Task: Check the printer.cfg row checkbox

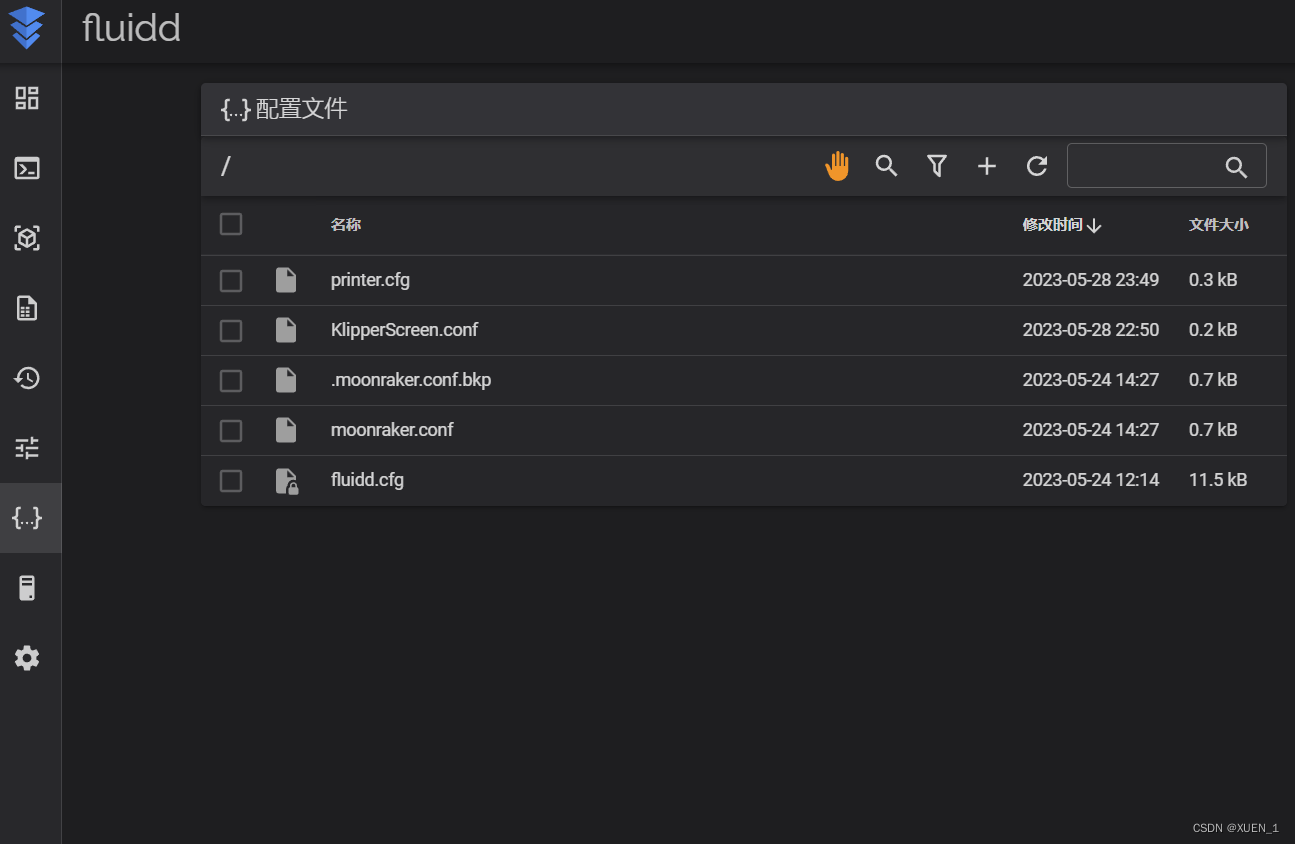Action: pos(230,280)
